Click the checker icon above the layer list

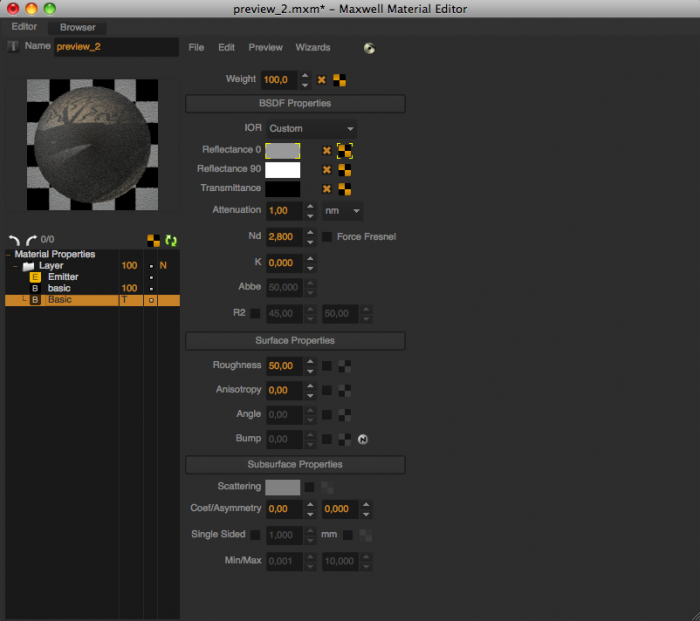point(153,241)
